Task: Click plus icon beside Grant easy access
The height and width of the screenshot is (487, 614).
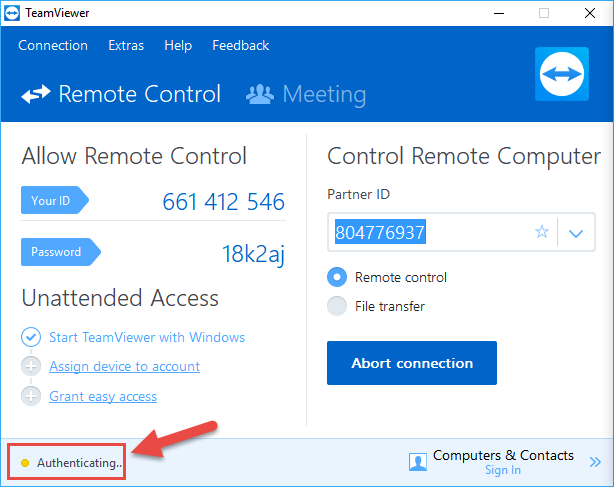Action: [x=31, y=396]
